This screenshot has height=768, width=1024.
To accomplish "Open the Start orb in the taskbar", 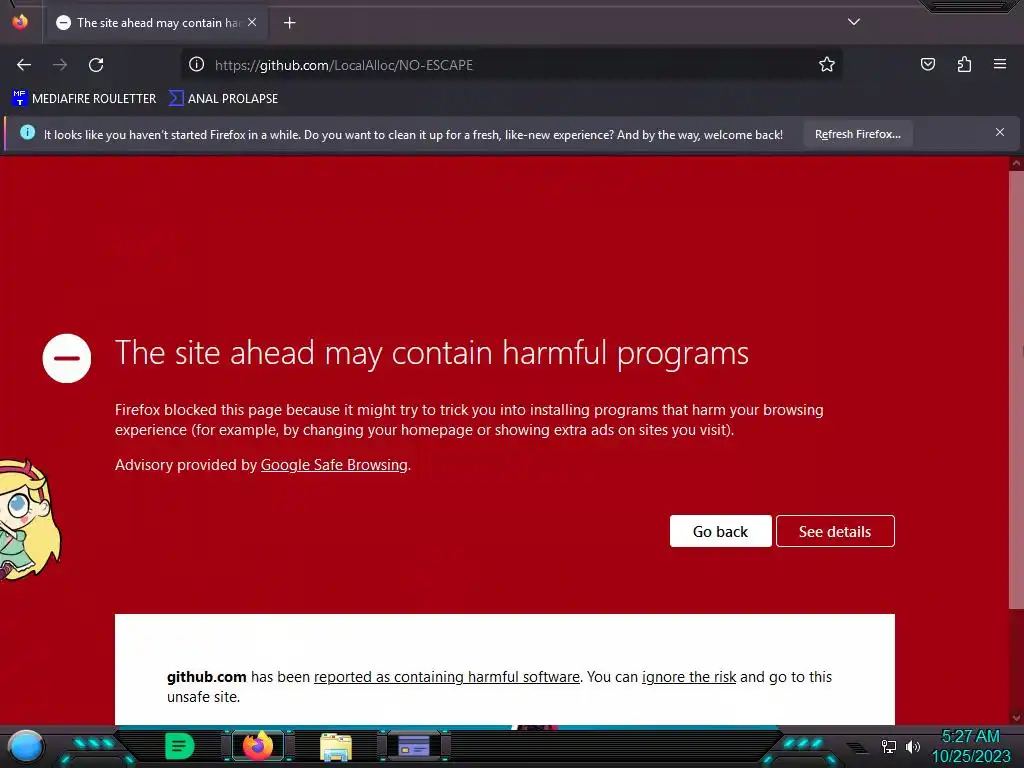I will click(x=26, y=747).
